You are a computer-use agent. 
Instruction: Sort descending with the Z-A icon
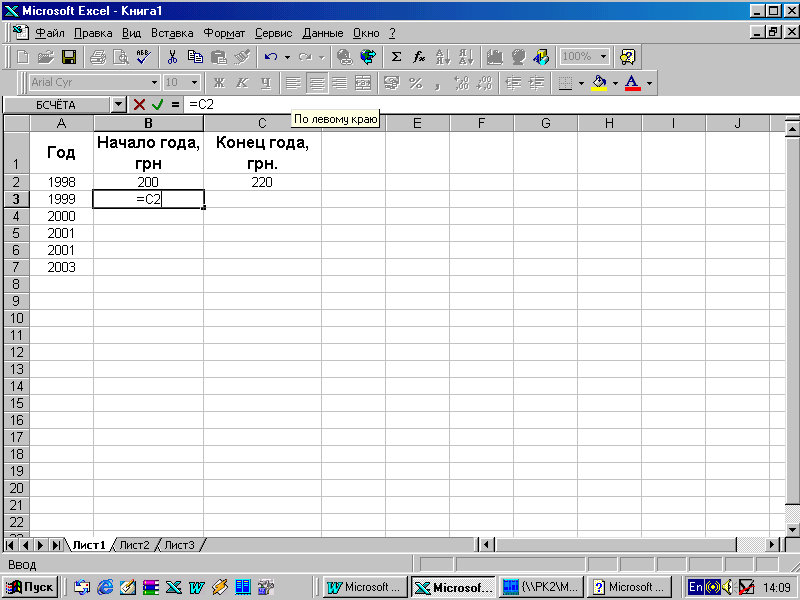(466, 57)
